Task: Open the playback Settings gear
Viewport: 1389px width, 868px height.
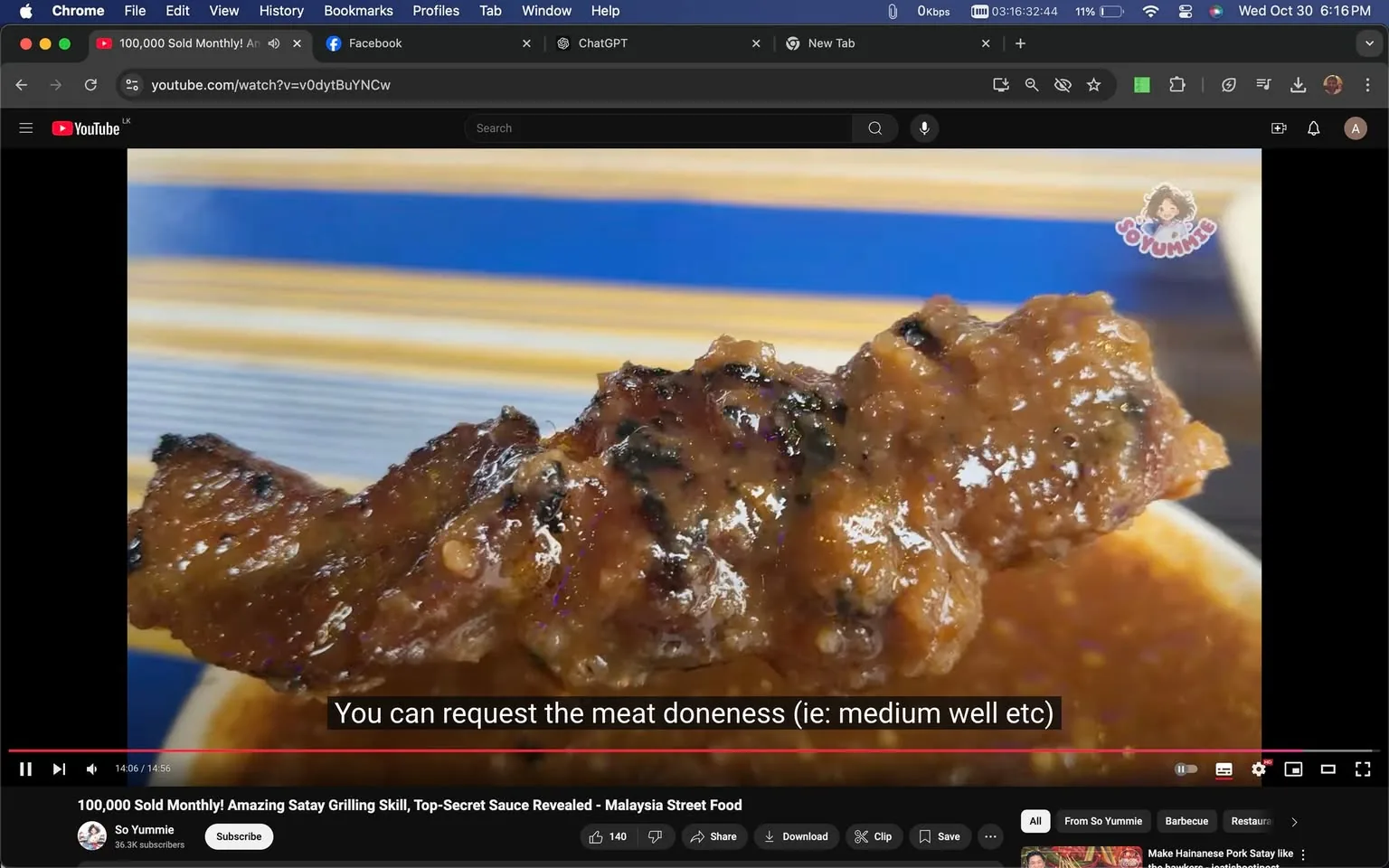Action: 1259,769
